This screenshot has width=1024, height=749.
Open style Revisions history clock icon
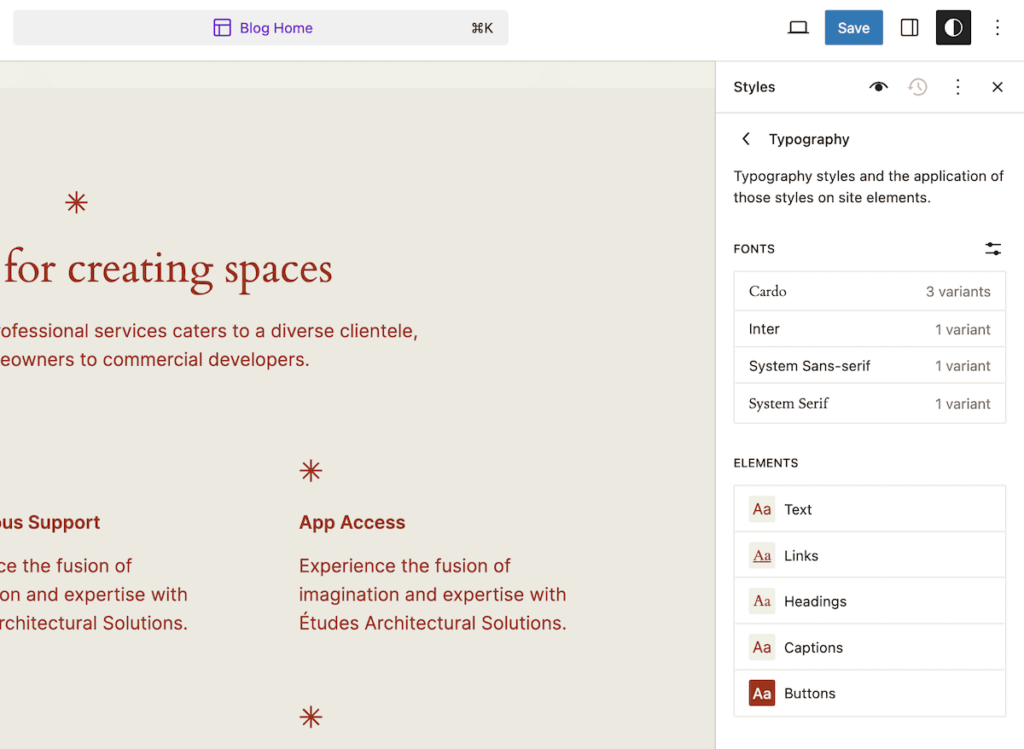(918, 87)
